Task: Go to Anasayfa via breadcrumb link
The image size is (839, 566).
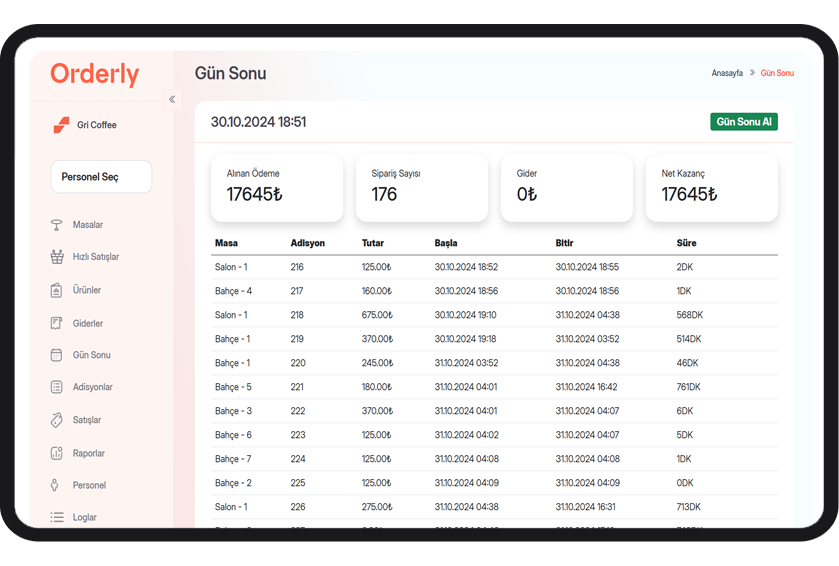Action: pos(727,73)
